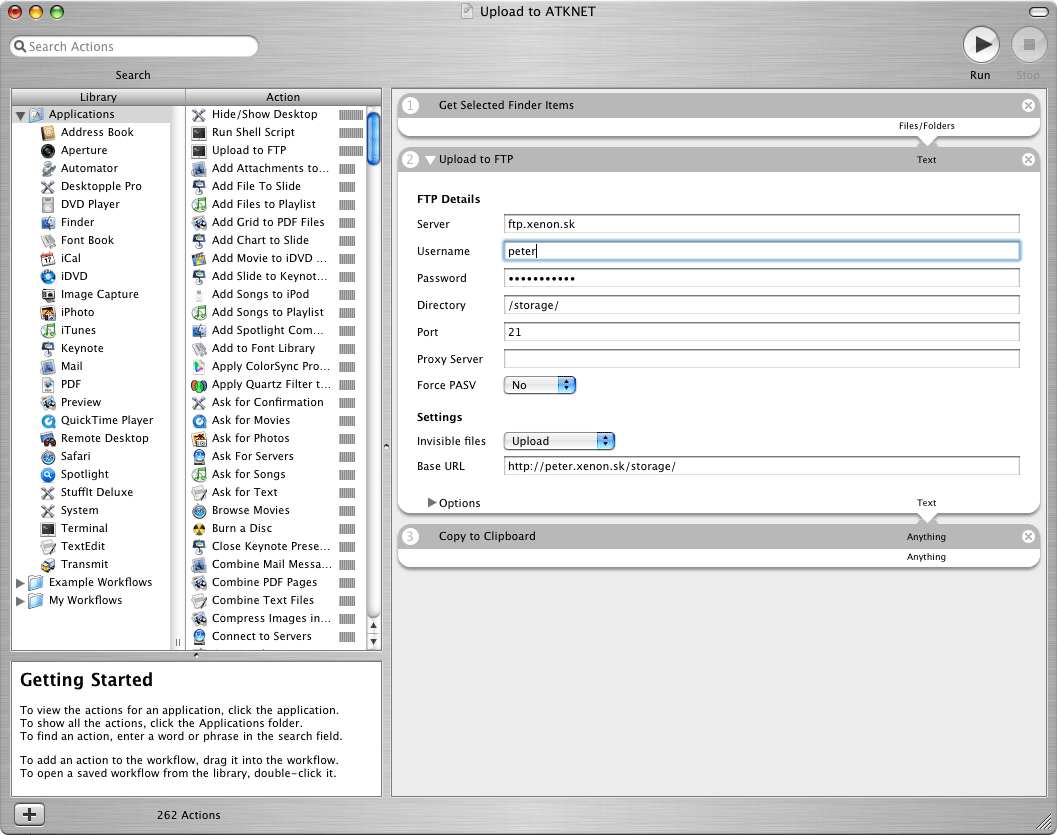Click the Server field ftp.xenon.sk
1057x835 pixels.
click(761, 224)
